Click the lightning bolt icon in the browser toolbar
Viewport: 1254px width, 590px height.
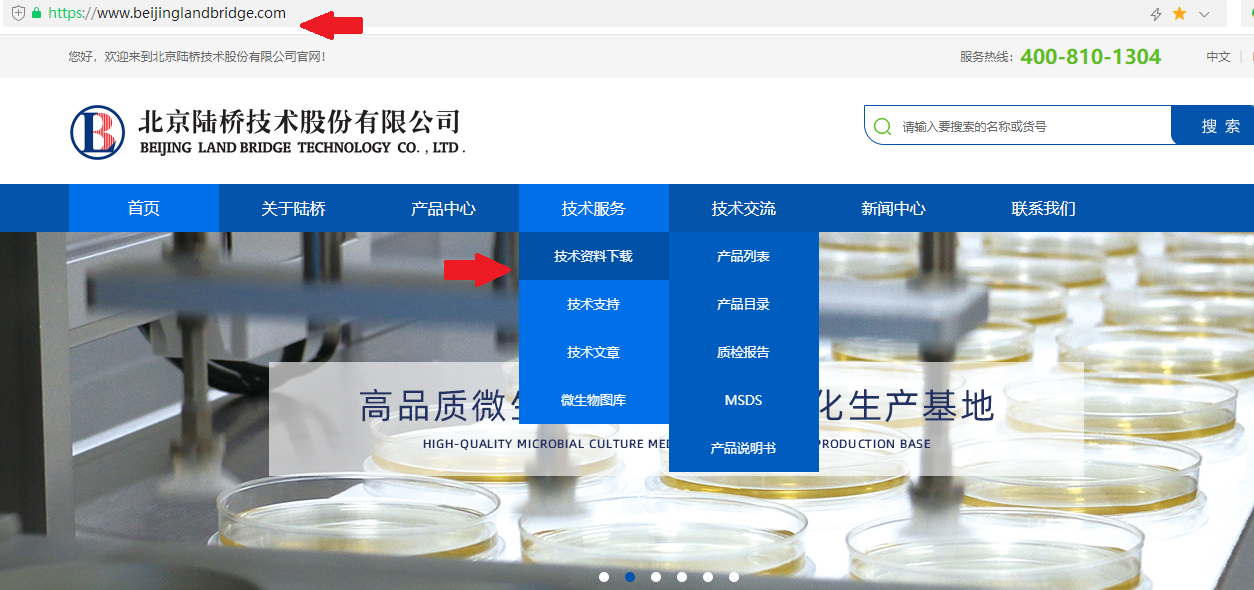point(1154,15)
